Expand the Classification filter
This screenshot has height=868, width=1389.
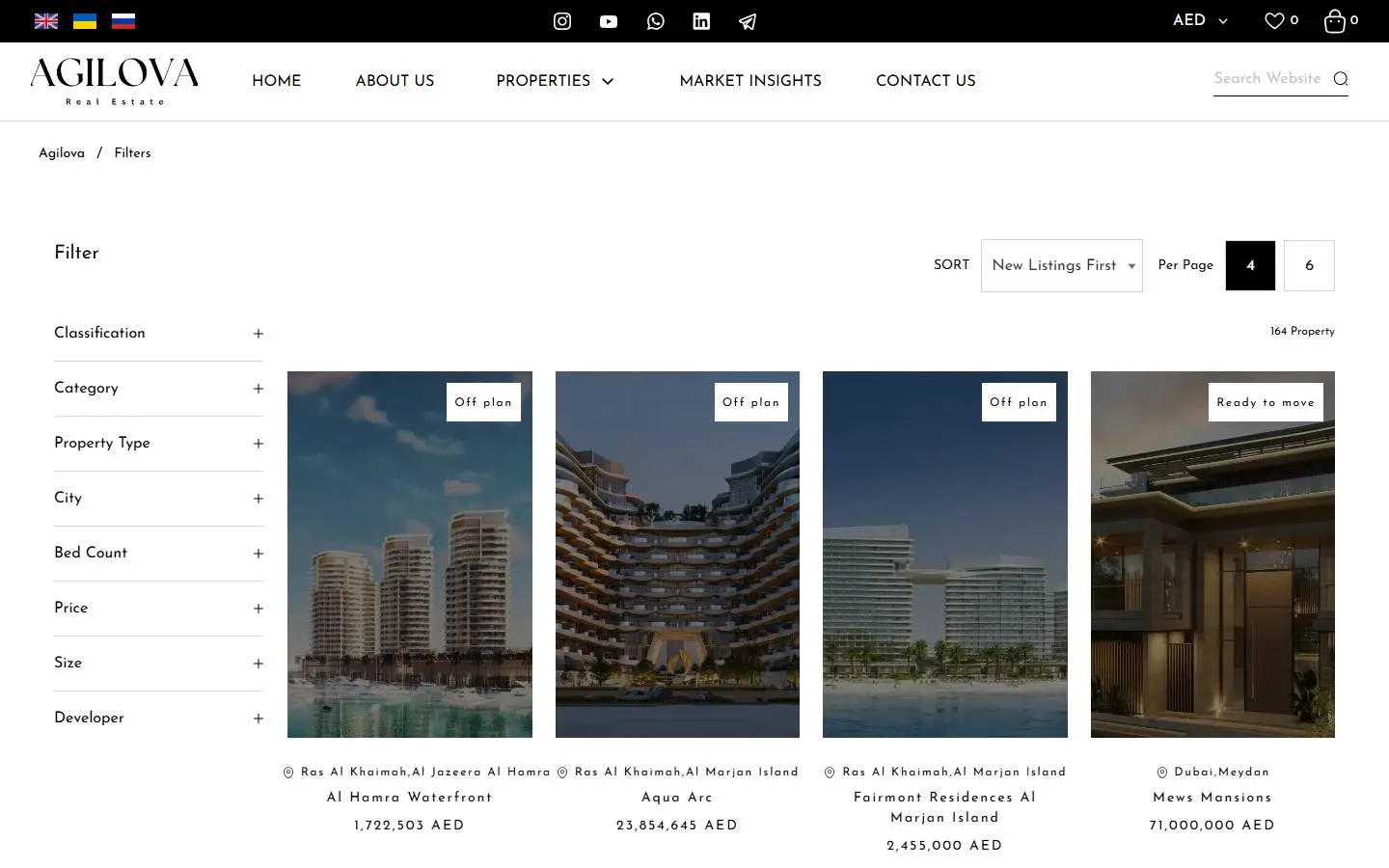click(x=158, y=333)
